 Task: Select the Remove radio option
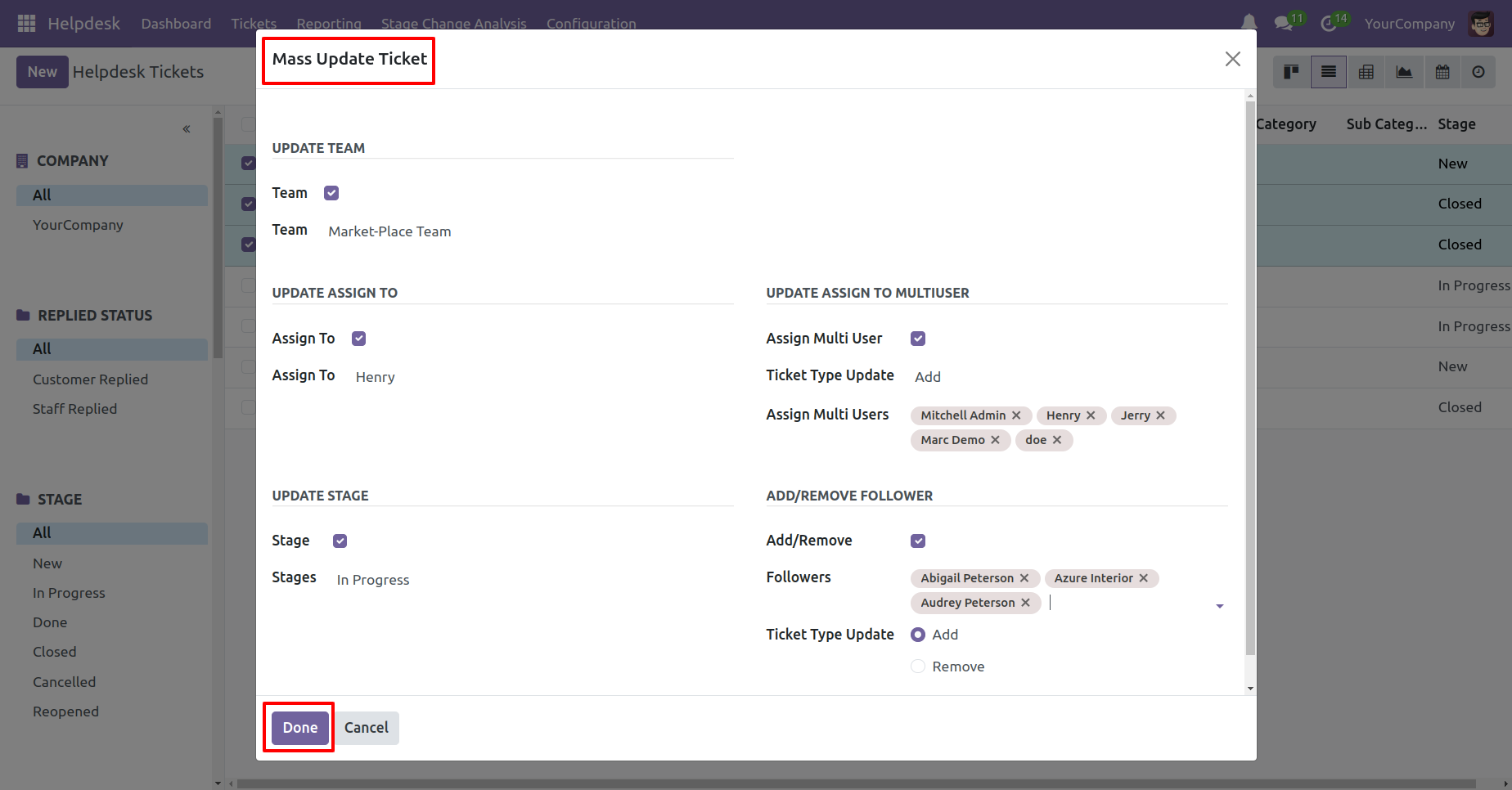(x=918, y=667)
